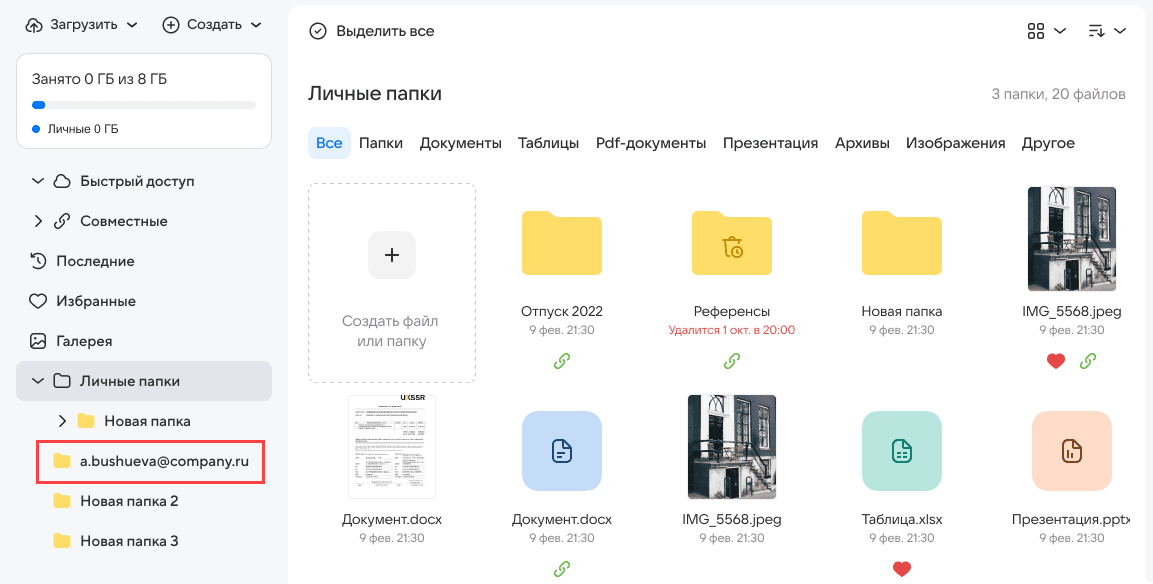1153x584 pixels.
Task: Expand Новая папка in the sidebar tree
Action: [63, 421]
